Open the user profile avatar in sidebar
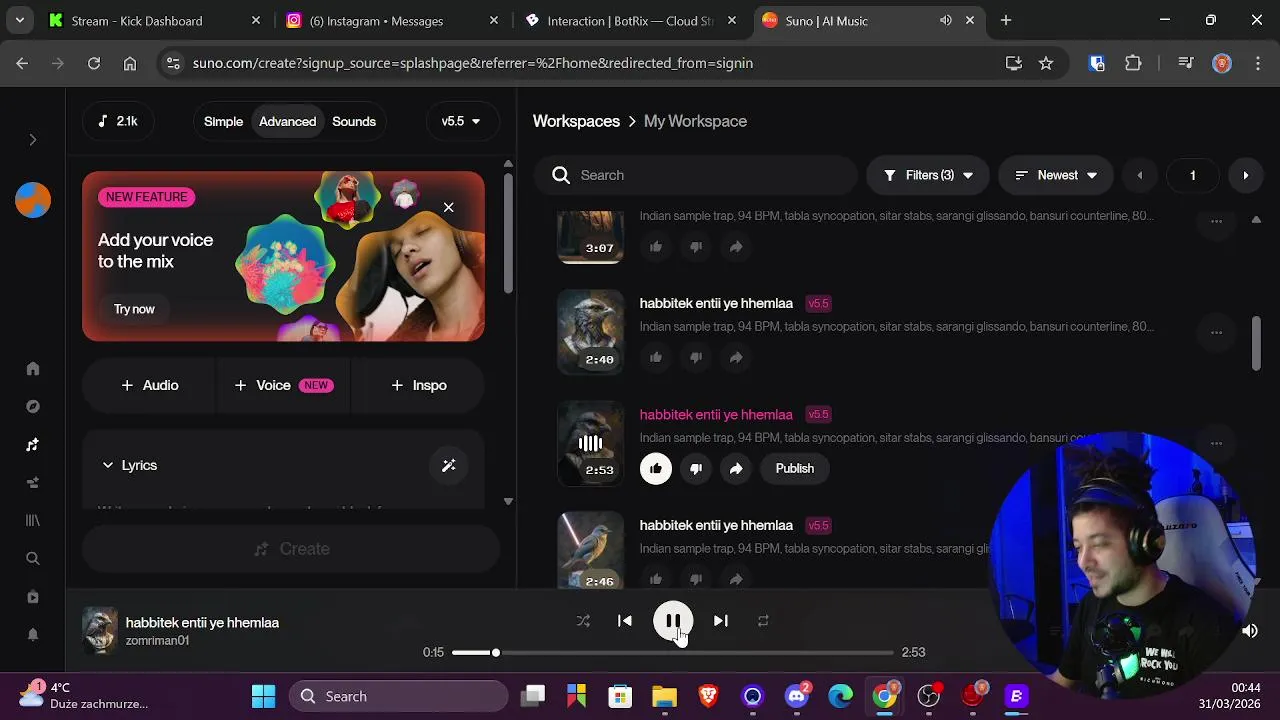The image size is (1280, 720). click(x=33, y=200)
